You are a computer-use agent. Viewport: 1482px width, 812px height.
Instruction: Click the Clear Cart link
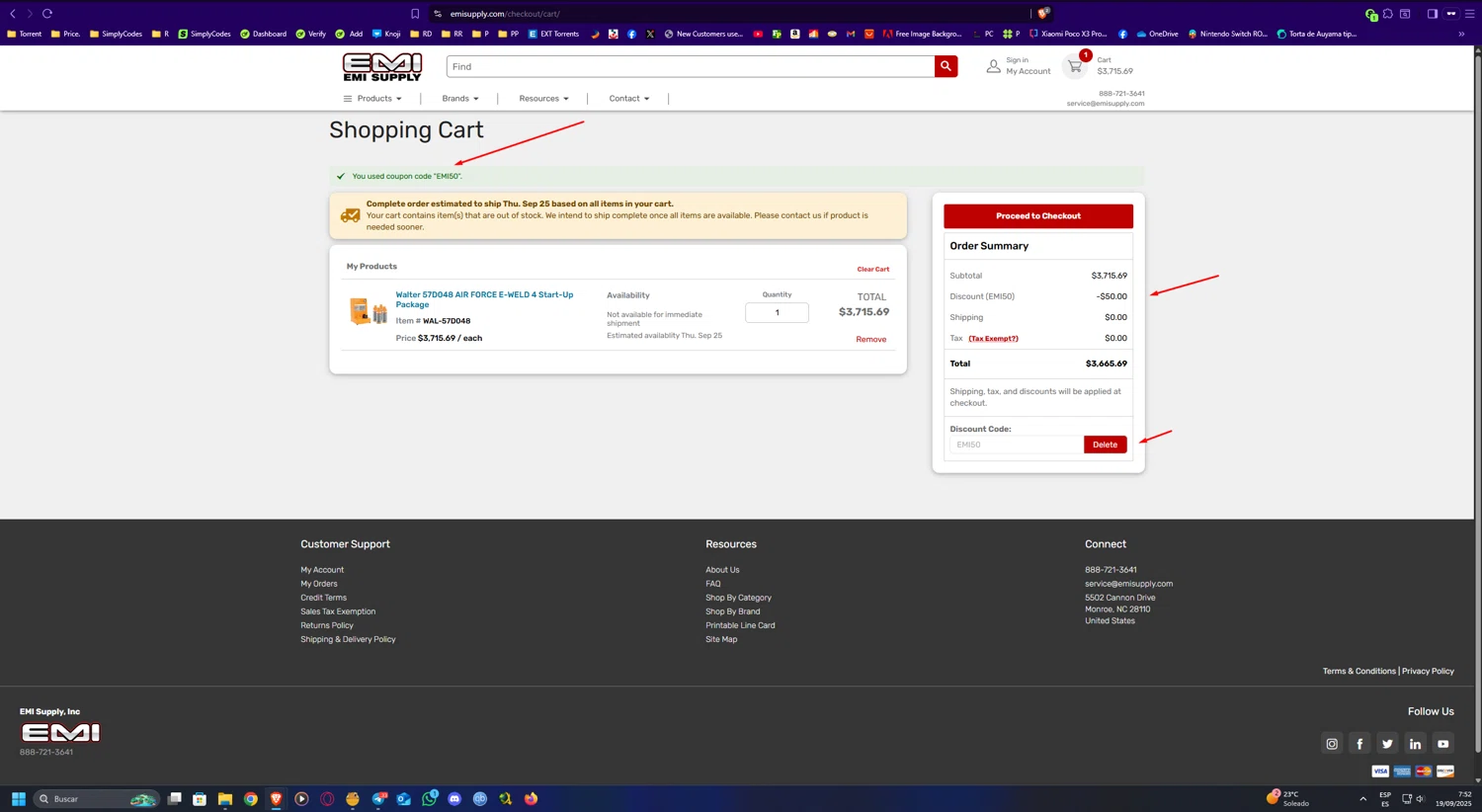(x=872, y=269)
